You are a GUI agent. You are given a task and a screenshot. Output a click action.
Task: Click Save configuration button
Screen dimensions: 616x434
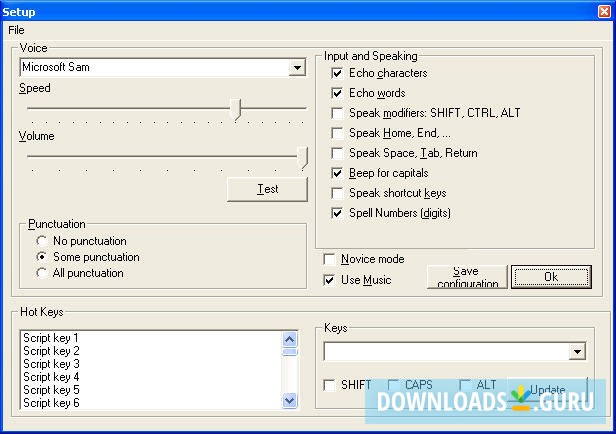click(467, 277)
